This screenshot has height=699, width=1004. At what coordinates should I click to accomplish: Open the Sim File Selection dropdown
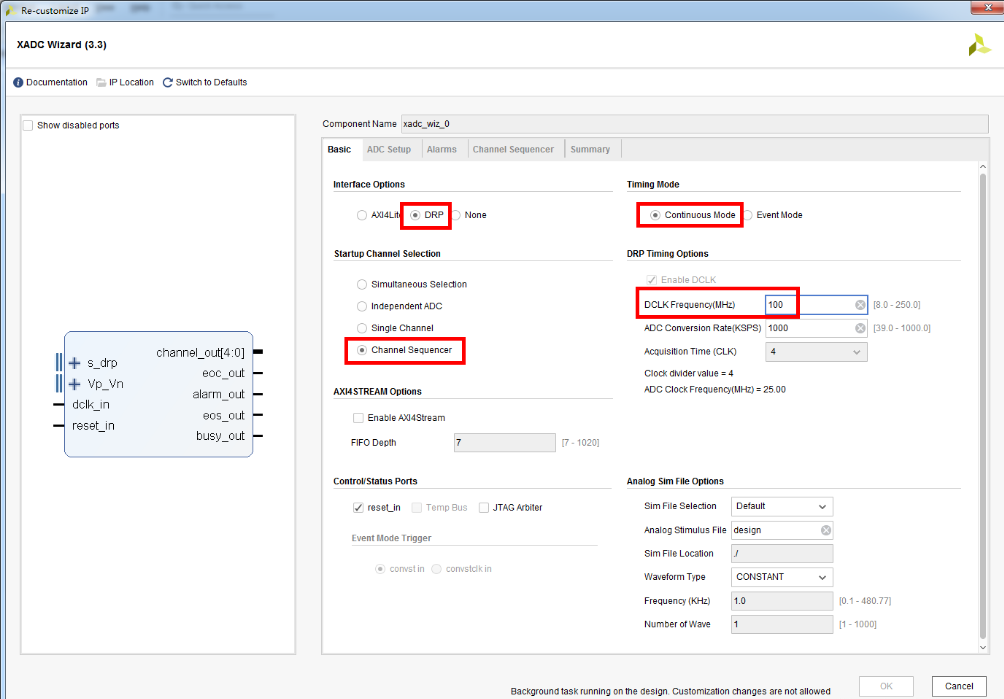(x=782, y=506)
